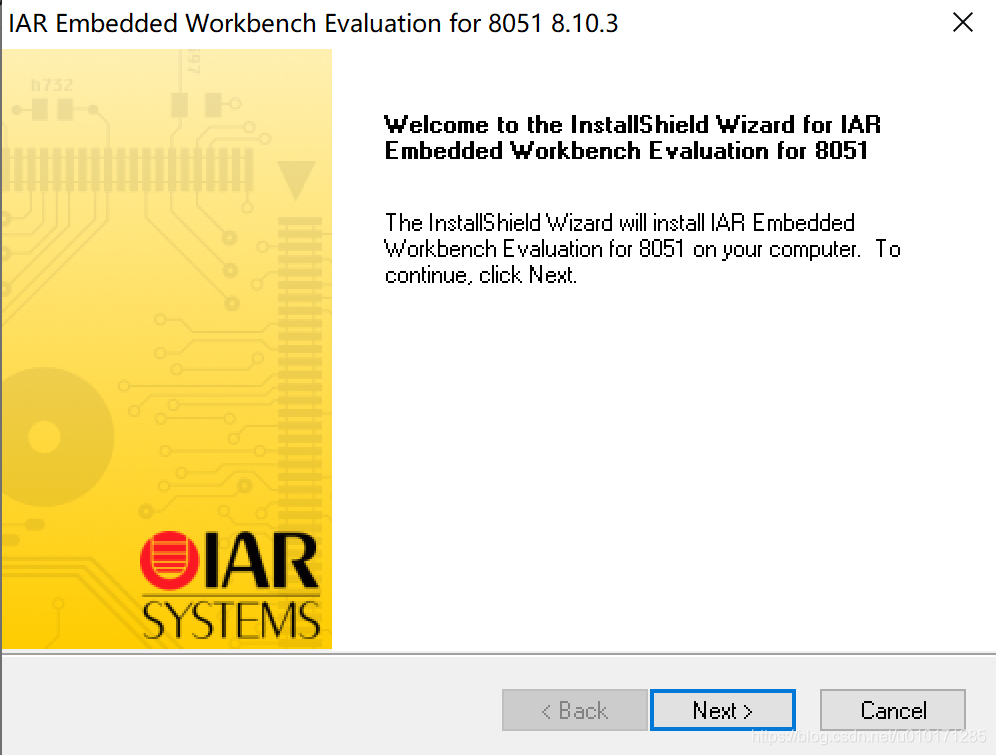The width and height of the screenshot is (996, 755).
Task: Close the installer window with the X
Action: (962, 22)
